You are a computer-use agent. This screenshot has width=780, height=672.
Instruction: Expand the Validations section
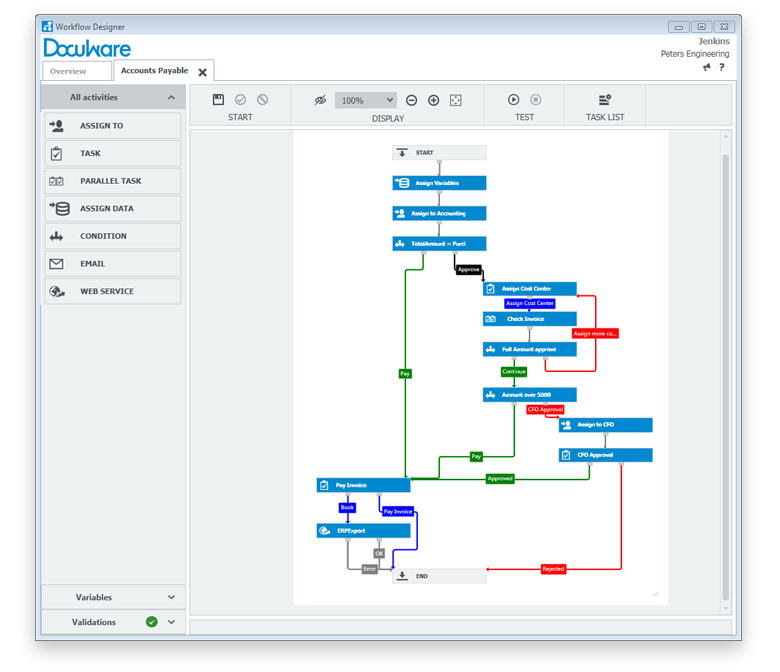click(x=171, y=622)
